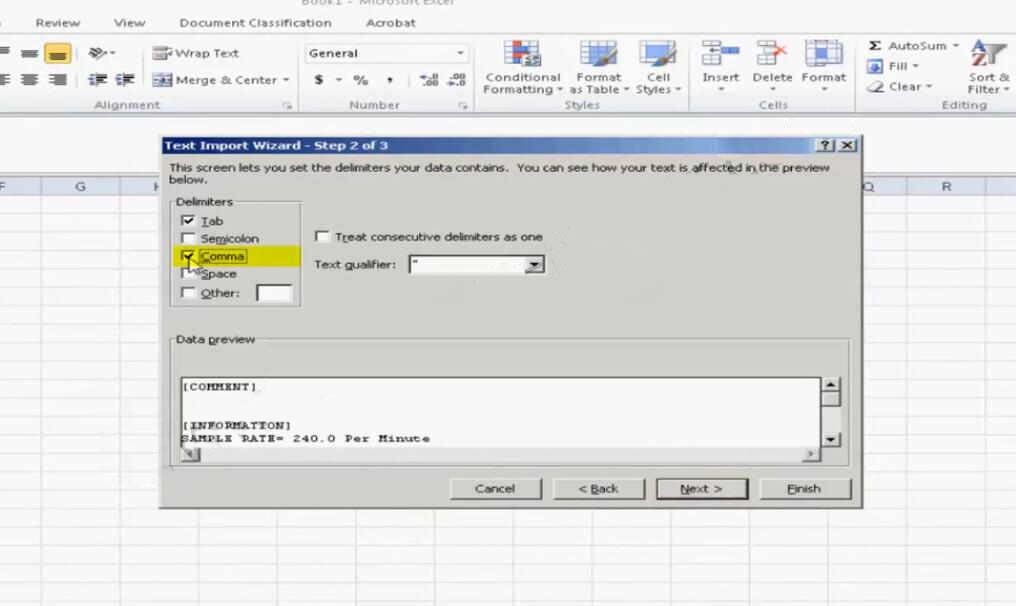Select column G header
Screen dimensions: 1016x606
point(80,187)
